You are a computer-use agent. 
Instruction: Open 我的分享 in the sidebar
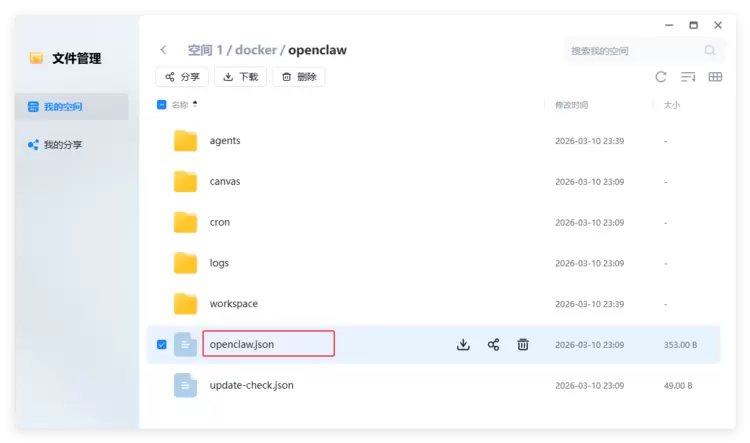(63, 145)
